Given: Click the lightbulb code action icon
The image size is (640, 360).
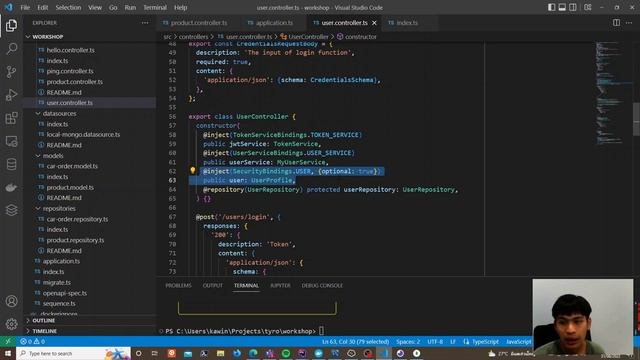Looking at the screenshot, I should tap(192, 171).
